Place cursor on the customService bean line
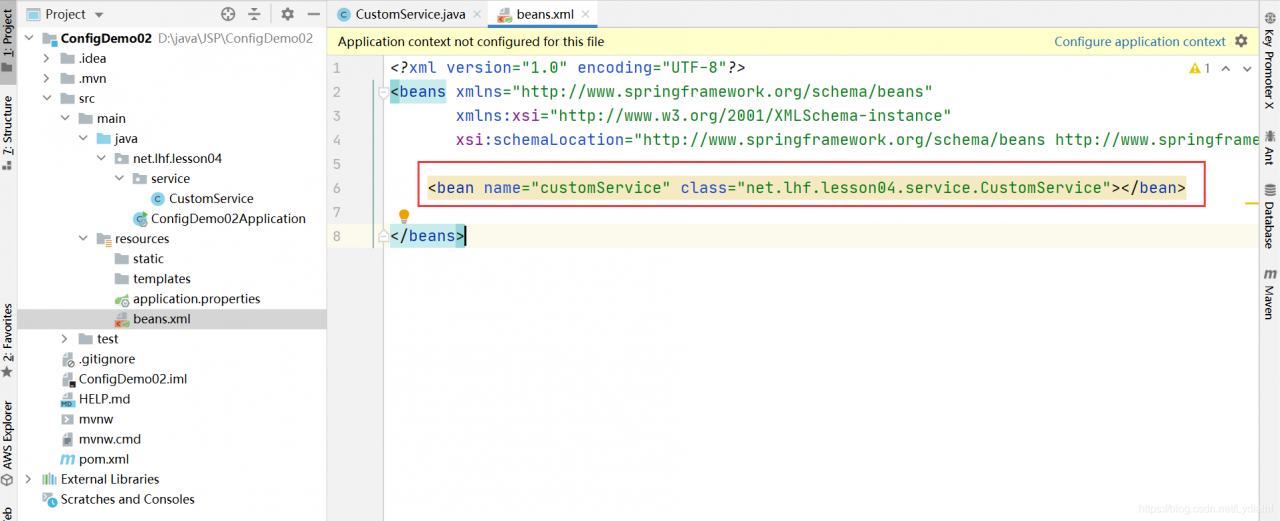This screenshot has width=1280, height=521. point(806,188)
